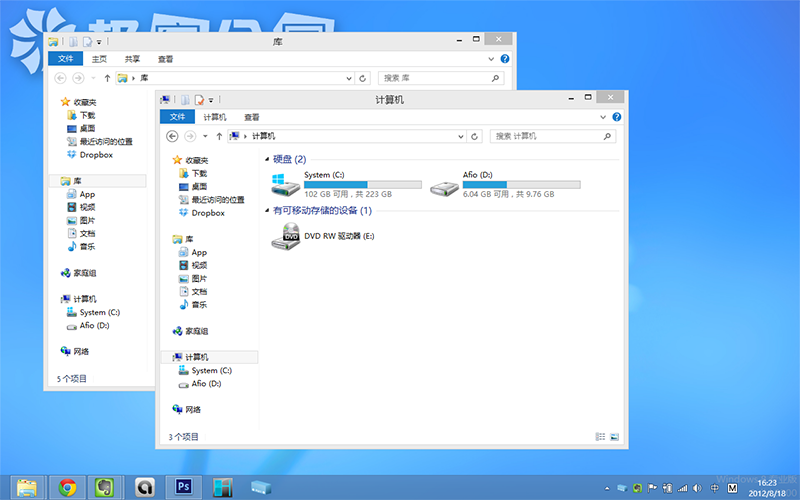Viewport: 800px width, 500px height.
Task: Go forward in 计算机 window
Action: (190, 136)
